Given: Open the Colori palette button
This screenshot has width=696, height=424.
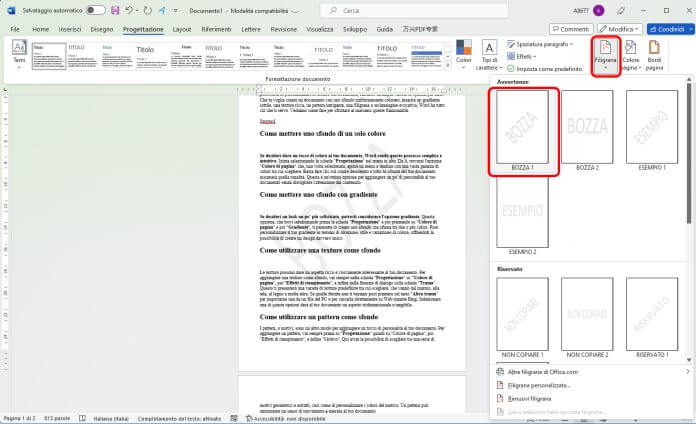Looking at the screenshot, I should pyautogui.click(x=463, y=54).
